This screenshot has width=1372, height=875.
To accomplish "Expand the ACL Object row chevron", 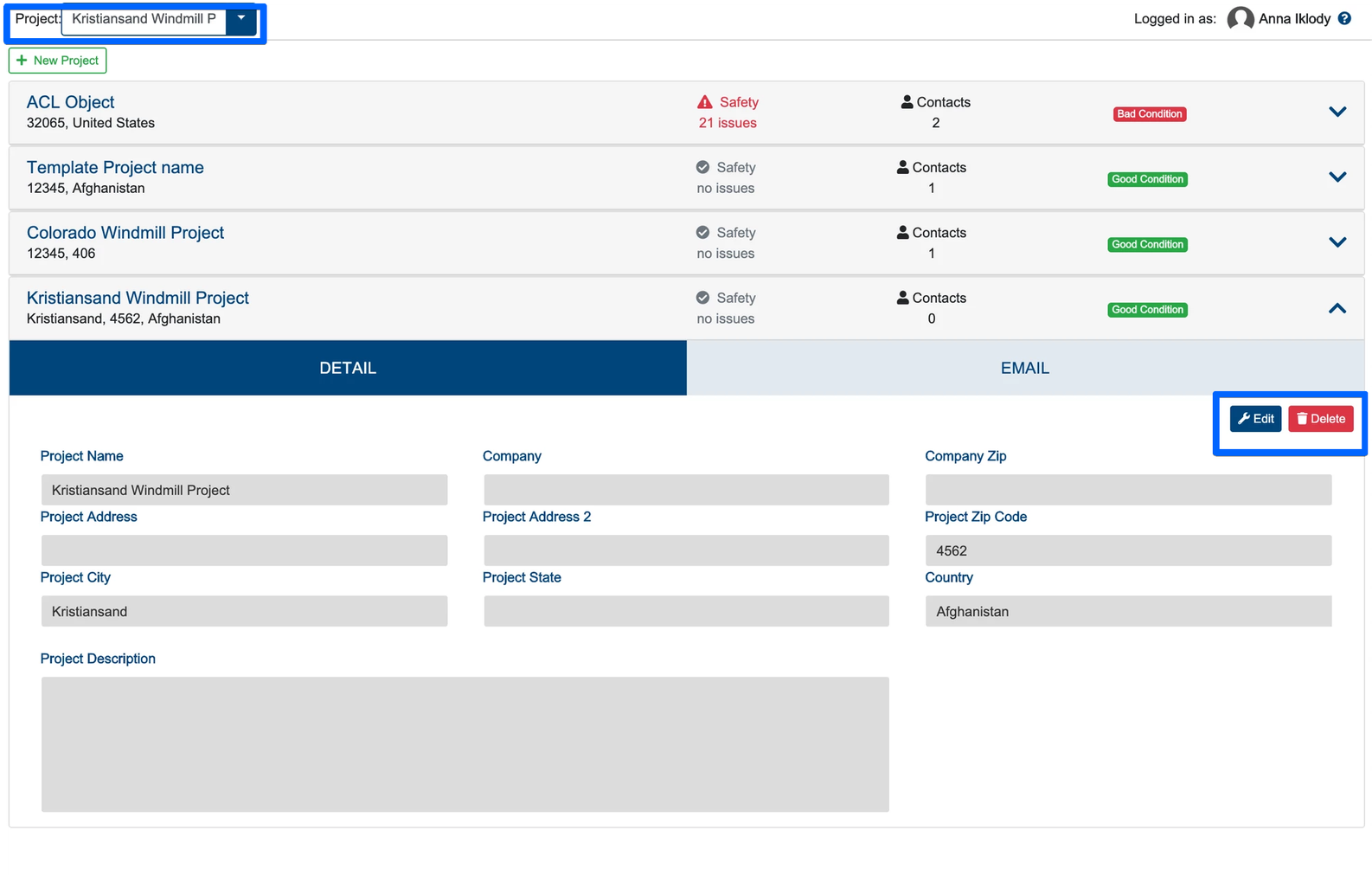I will click(x=1337, y=112).
